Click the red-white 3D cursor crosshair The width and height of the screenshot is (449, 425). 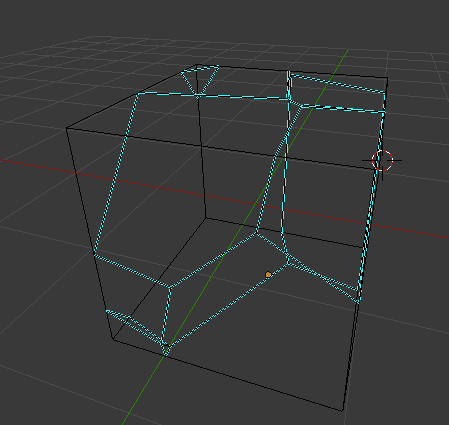(382, 161)
